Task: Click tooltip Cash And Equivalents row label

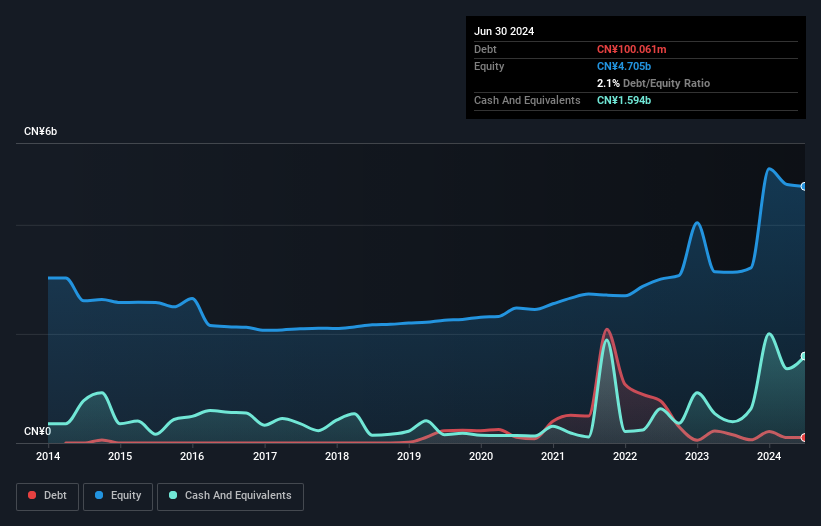Action: (527, 100)
